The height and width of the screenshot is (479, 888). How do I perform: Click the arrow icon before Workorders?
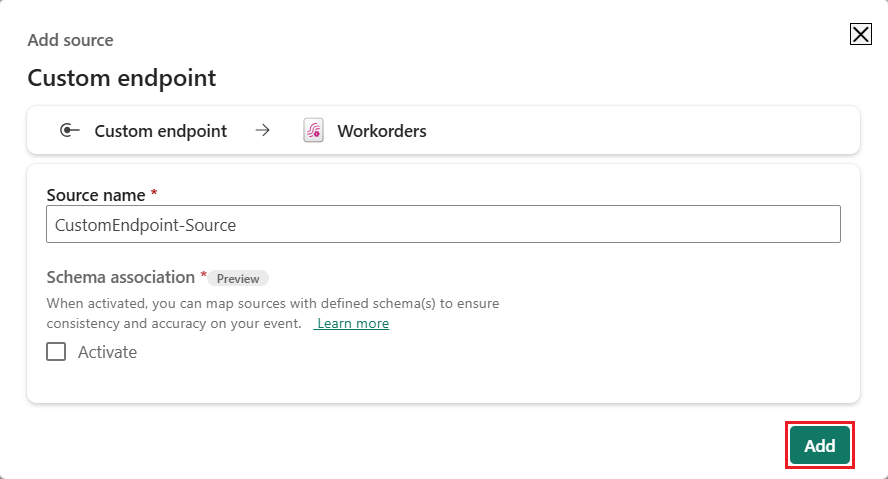263,131
